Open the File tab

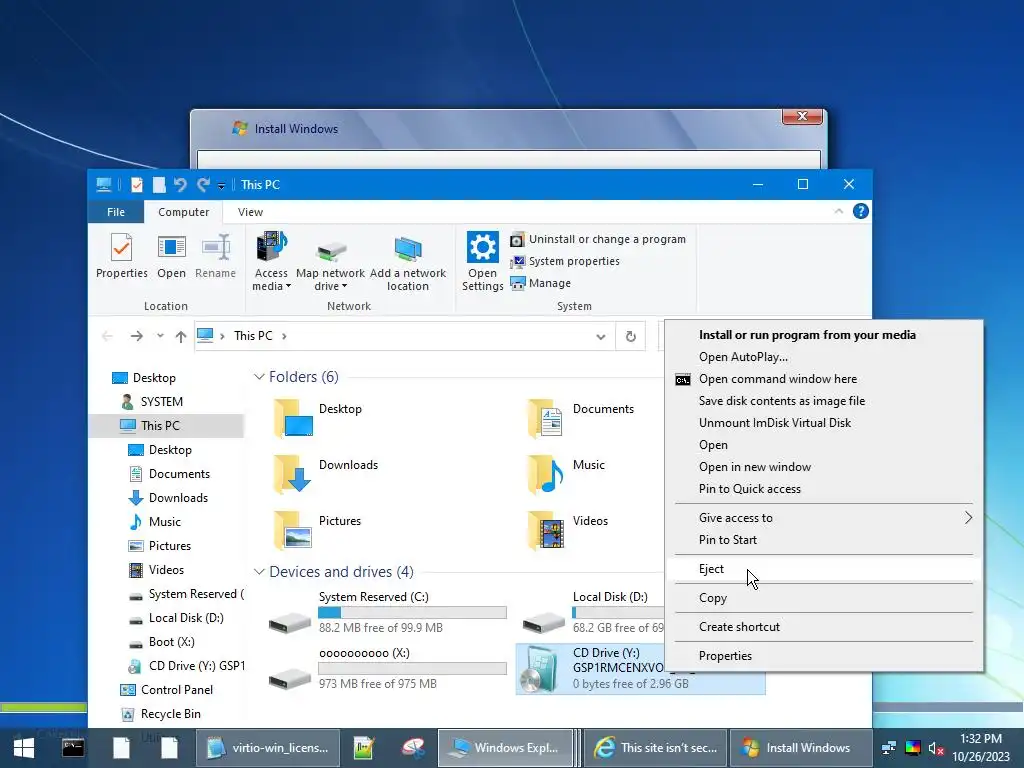pyautogui.click(x=116, y=212)
